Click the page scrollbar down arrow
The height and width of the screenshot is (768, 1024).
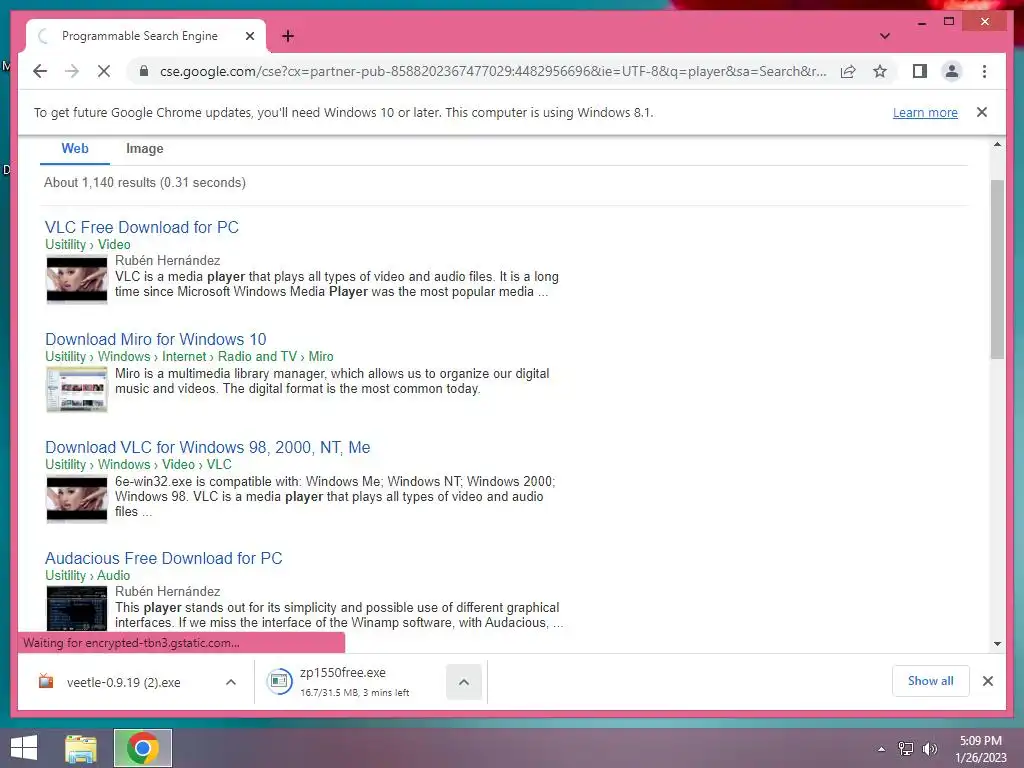point(997,644)
